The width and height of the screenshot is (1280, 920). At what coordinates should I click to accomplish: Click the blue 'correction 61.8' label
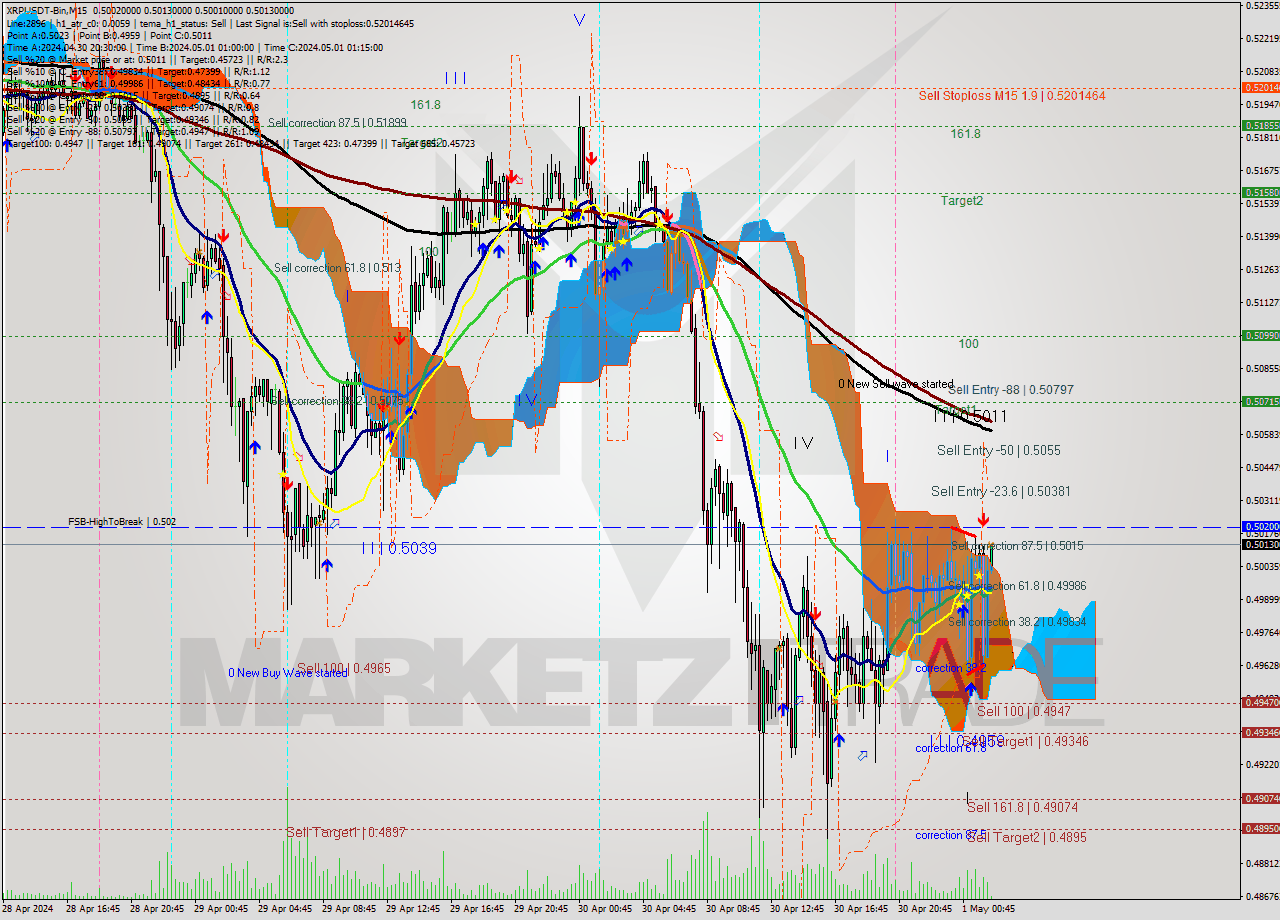coord(951,748)
